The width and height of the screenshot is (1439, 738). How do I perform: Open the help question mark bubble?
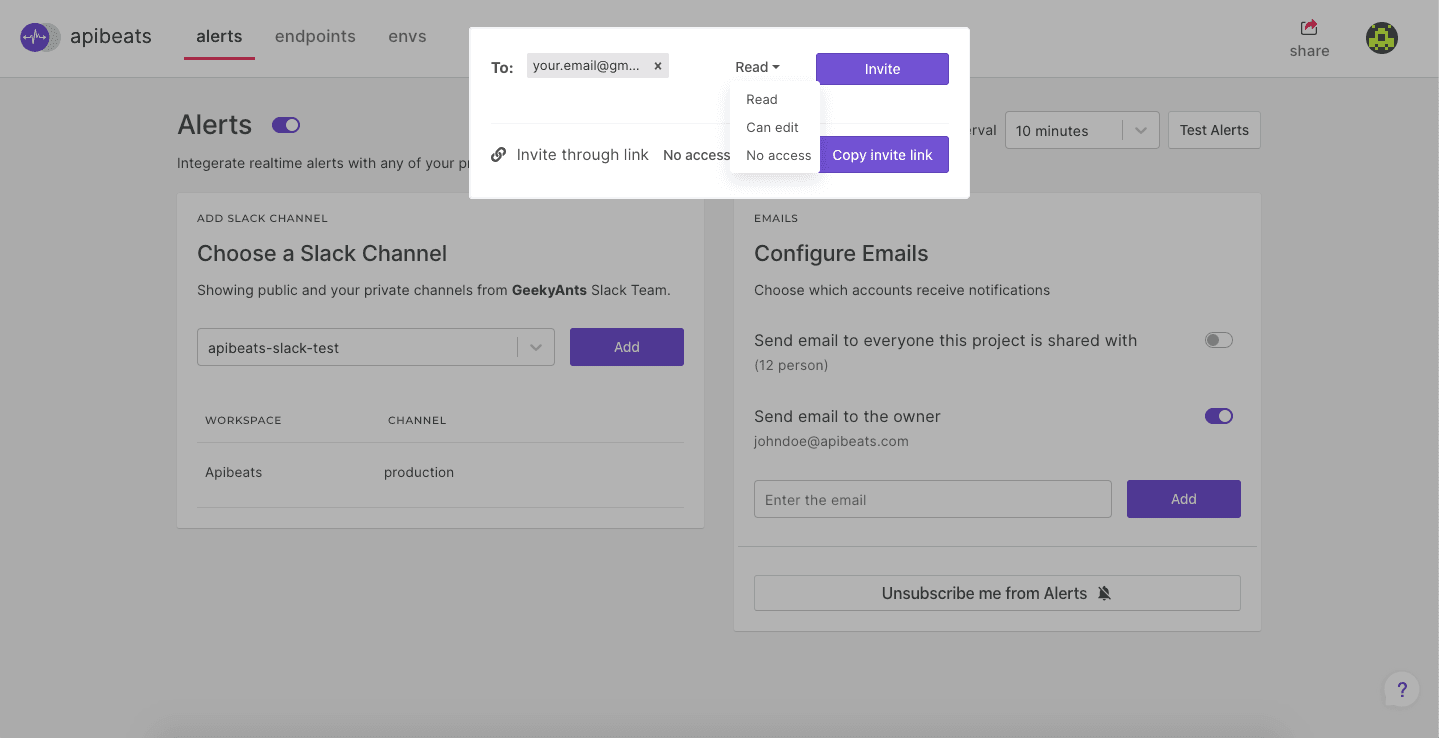coord(1402,689)
